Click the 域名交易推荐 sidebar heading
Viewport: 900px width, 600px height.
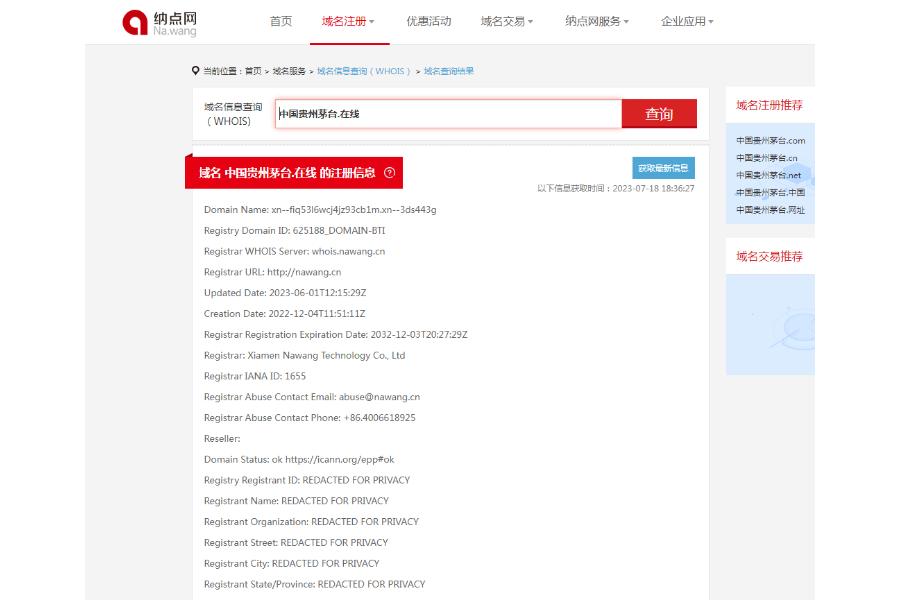(769, 257)
